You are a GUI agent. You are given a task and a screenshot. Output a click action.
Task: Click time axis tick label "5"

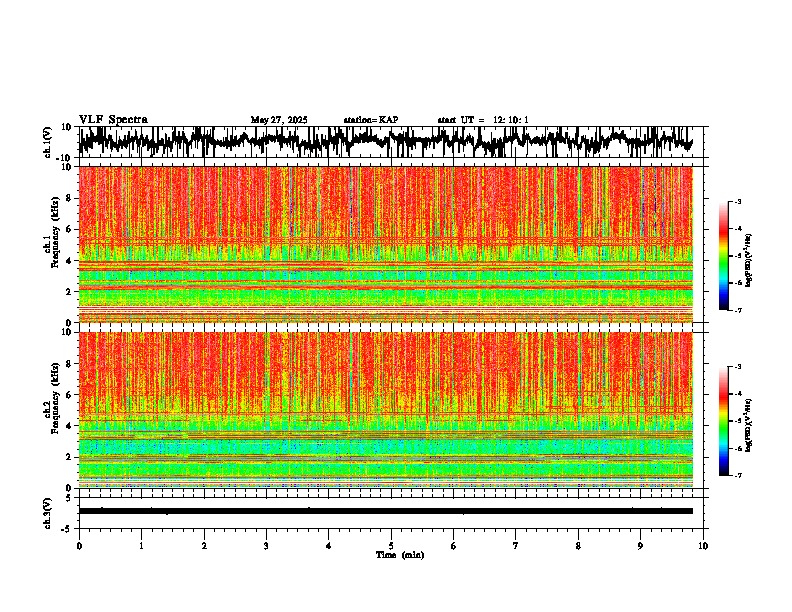point(391,546)
